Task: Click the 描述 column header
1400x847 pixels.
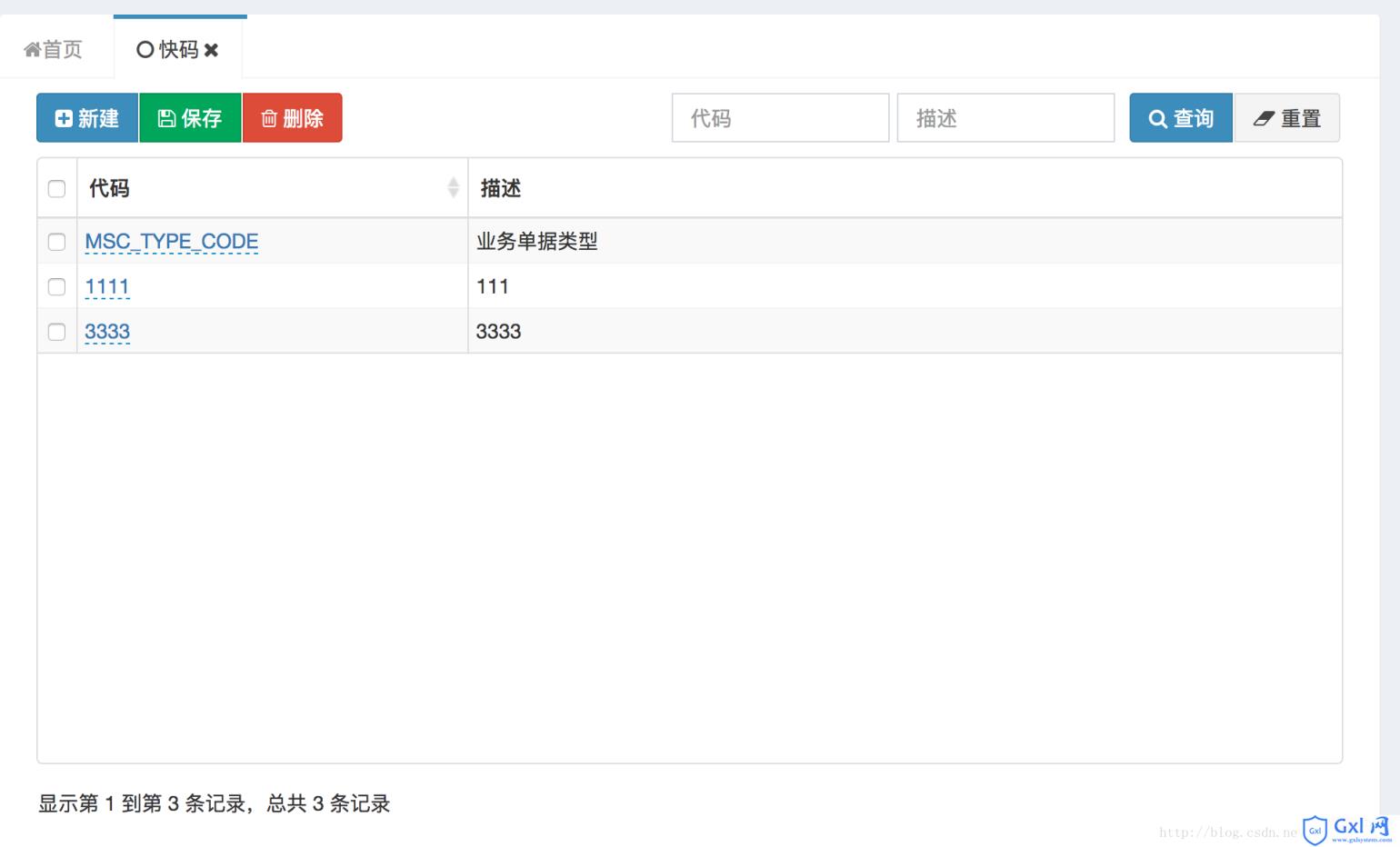Action: (501, 188)
